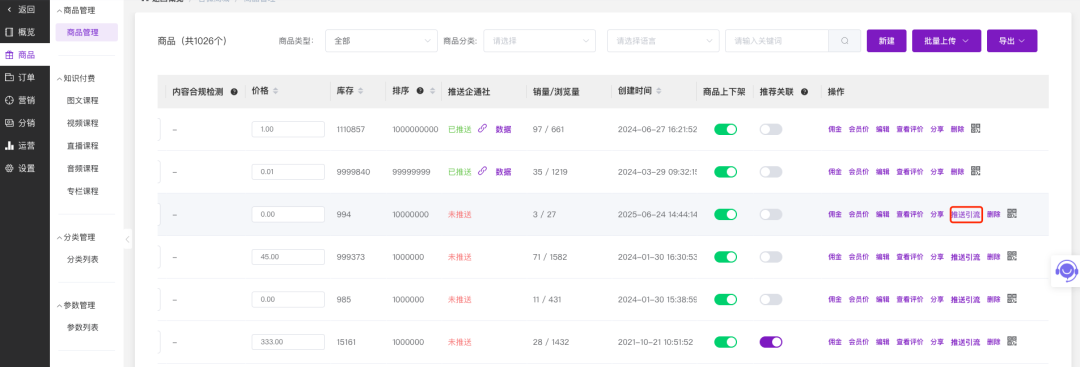Click the highlighted 推送引流 link

point(965,214)
